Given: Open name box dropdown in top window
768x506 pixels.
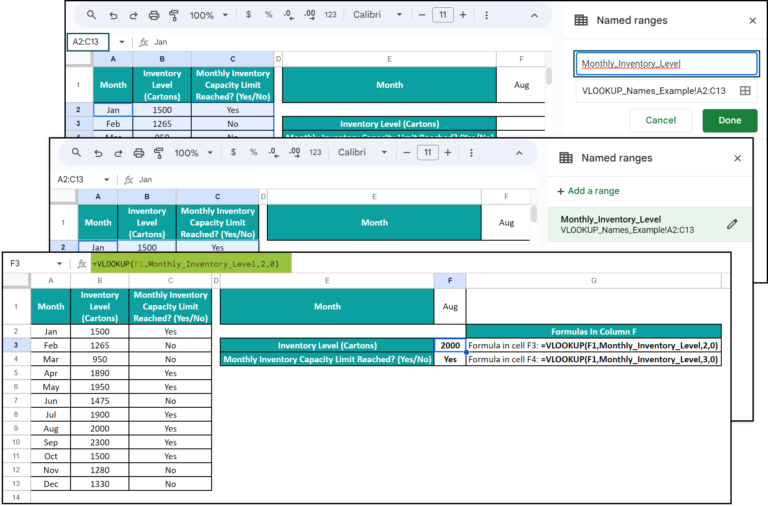Looking at the screenshot, I should [121, 42].
